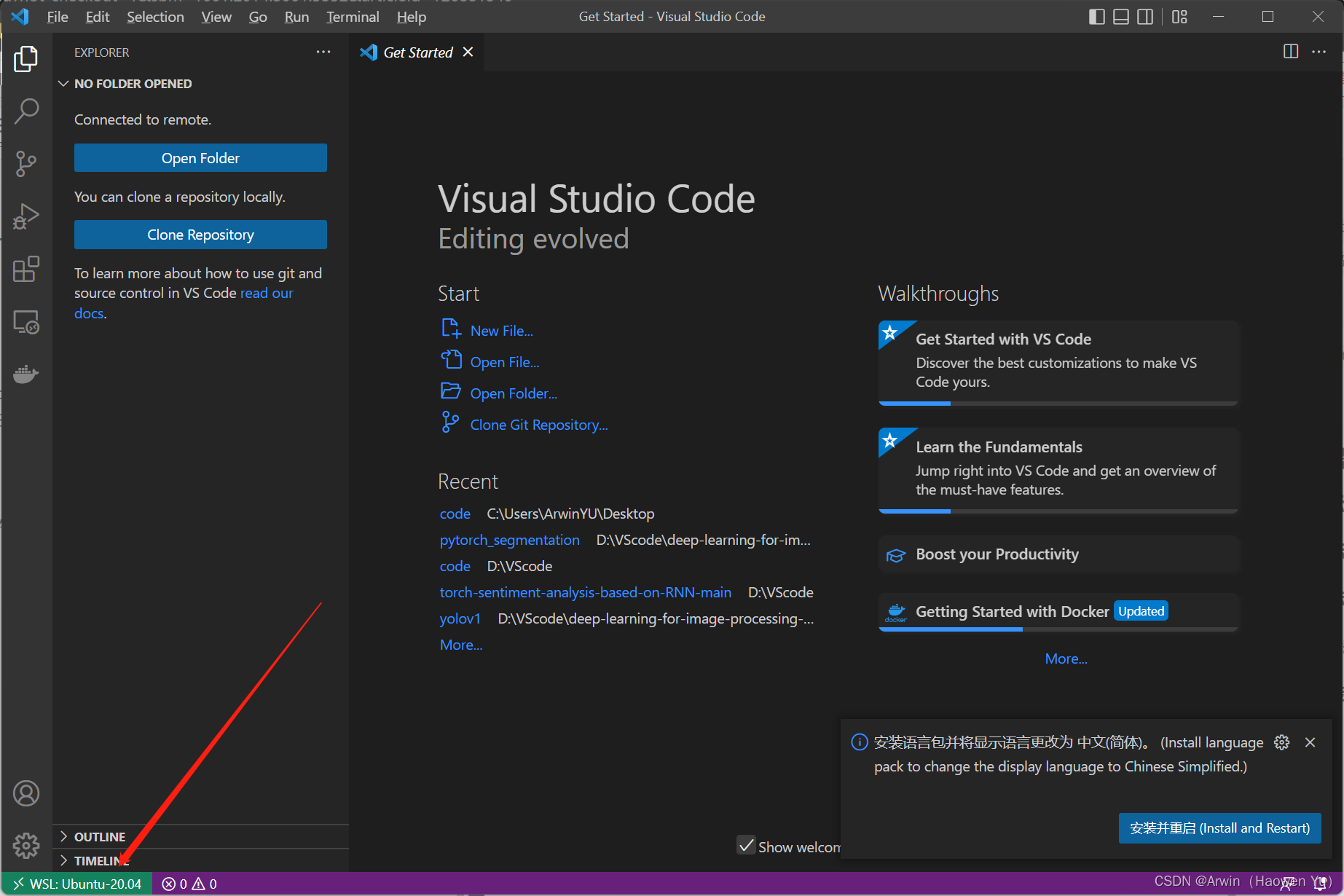Open recent code in D:\VScode
Image resolution: width=1344 pixels, height=896 pixels.
point(455,566)
